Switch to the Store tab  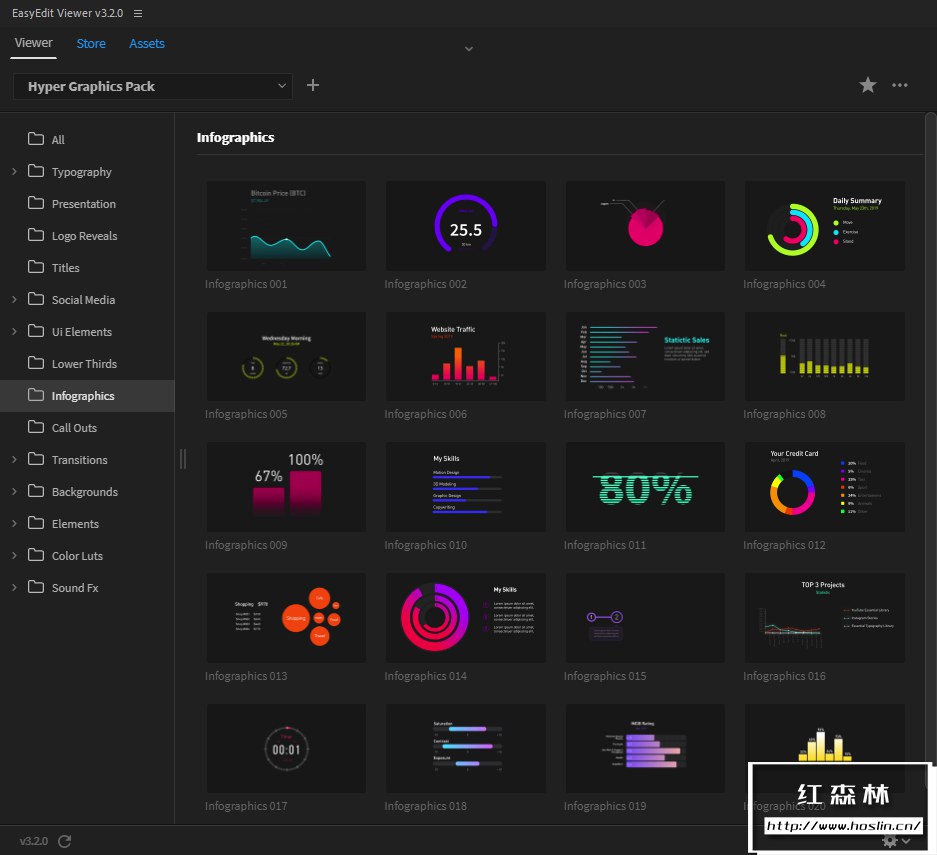tap(91, 44)
